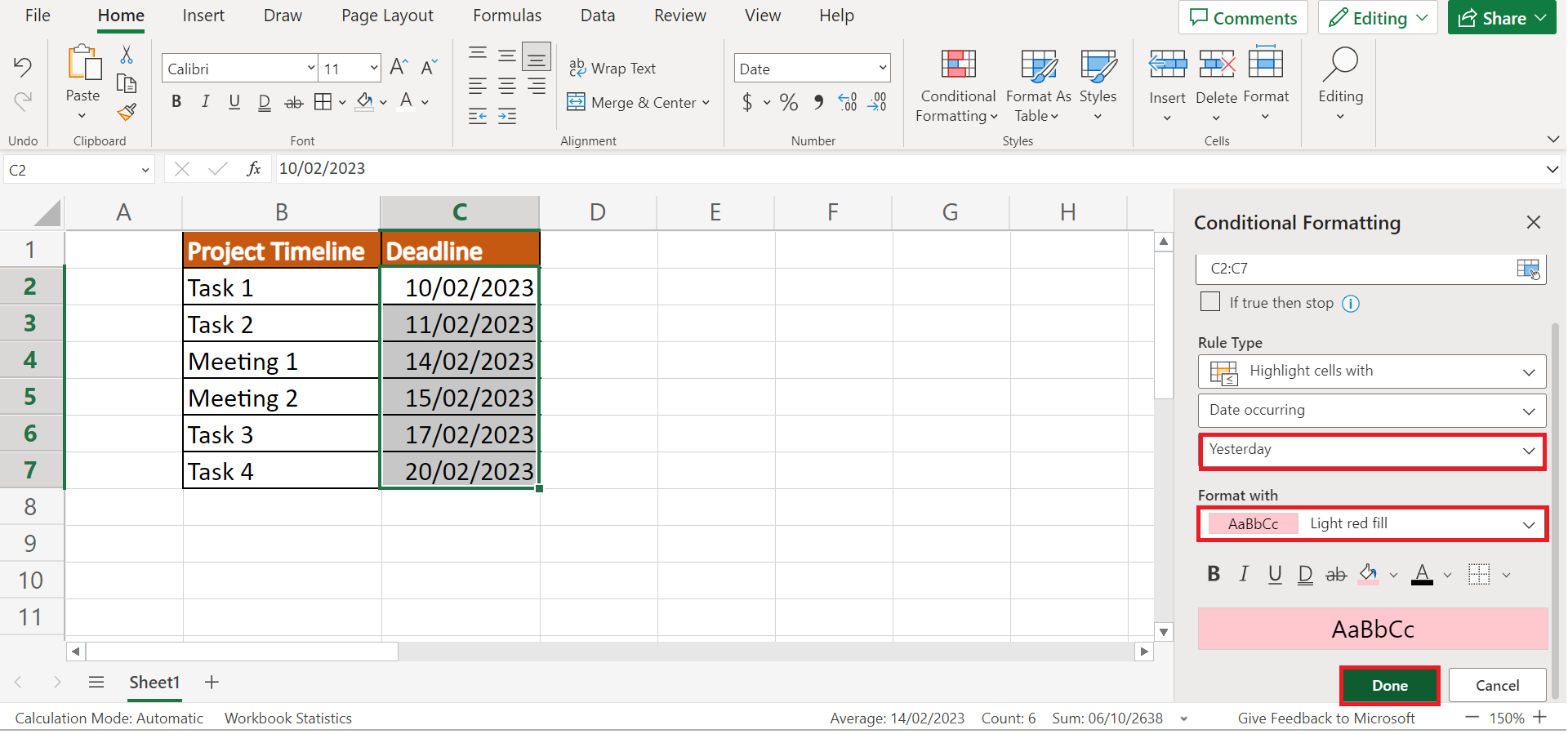Increase indent in the Alignment group
1568x734 pixels.
click(507, 116)
